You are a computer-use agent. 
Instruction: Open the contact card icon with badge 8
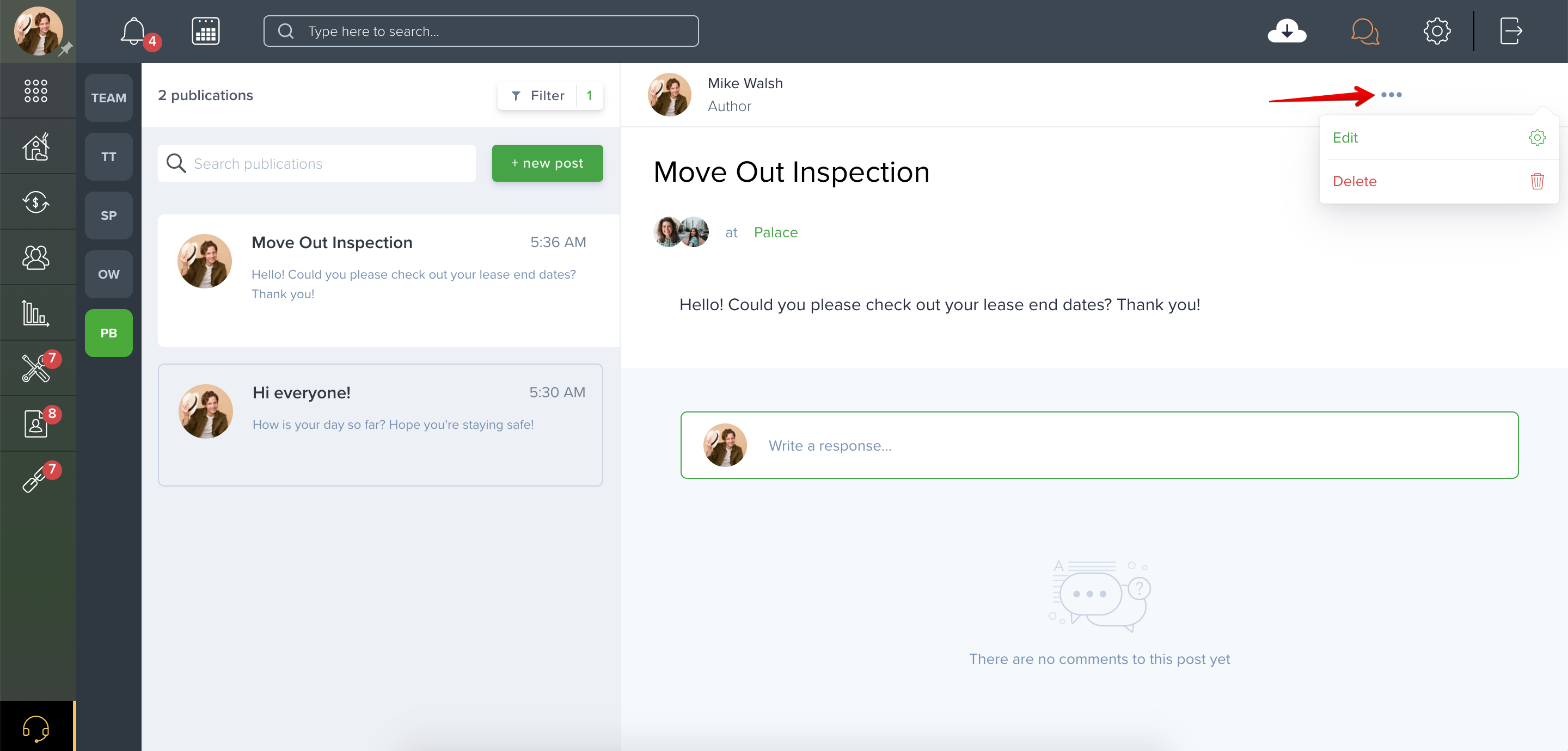point(36,423)
